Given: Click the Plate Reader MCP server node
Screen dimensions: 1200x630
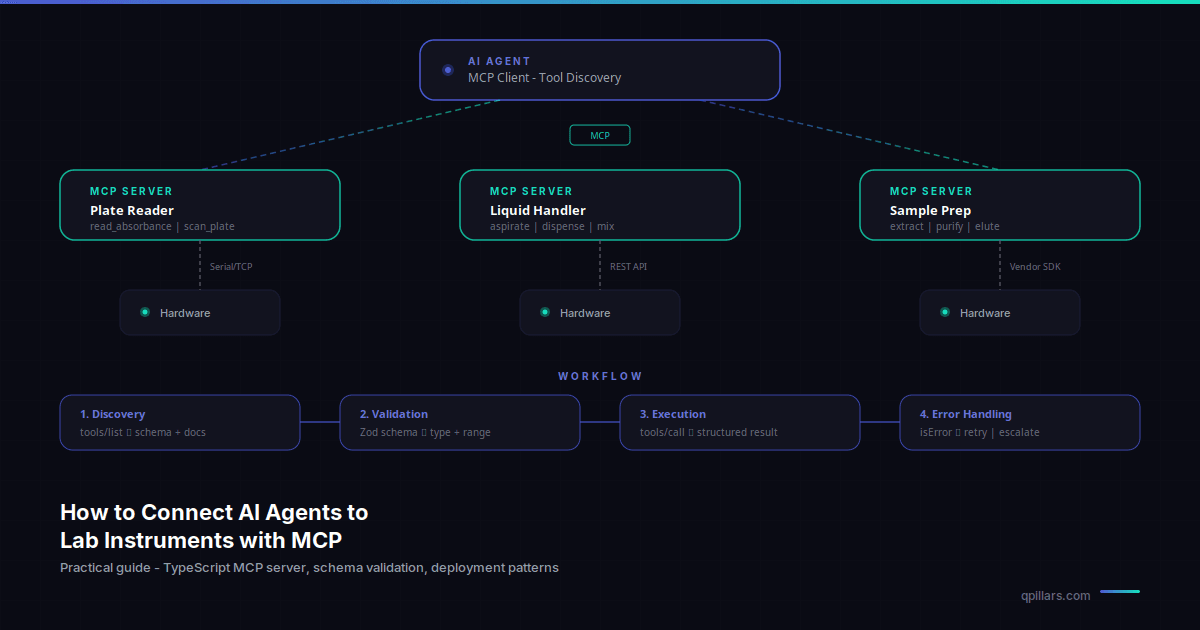Looking at the screenshot, I should coord(200,205).
